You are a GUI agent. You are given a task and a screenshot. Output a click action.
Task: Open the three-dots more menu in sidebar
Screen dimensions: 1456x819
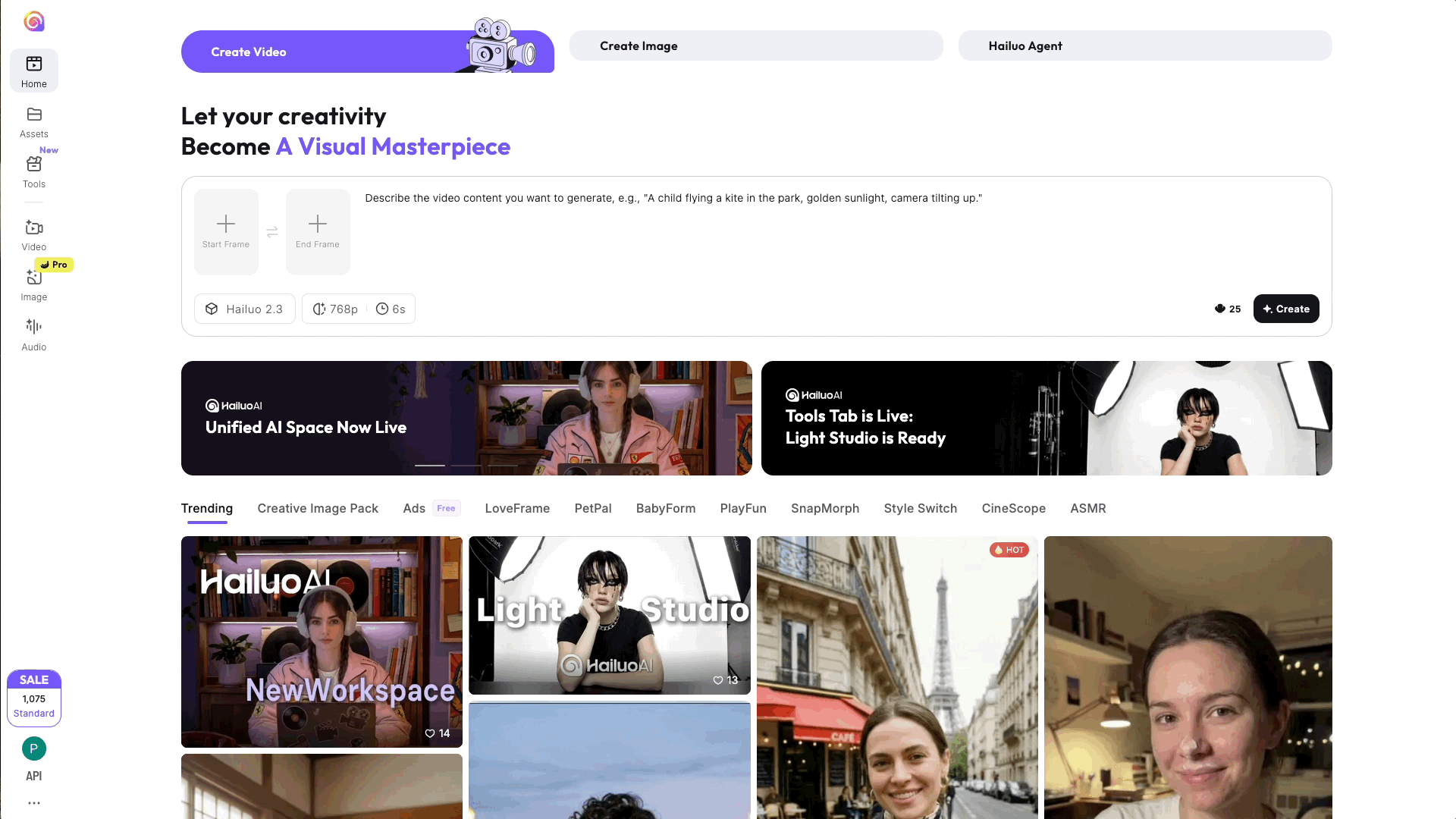coord(34,802)
